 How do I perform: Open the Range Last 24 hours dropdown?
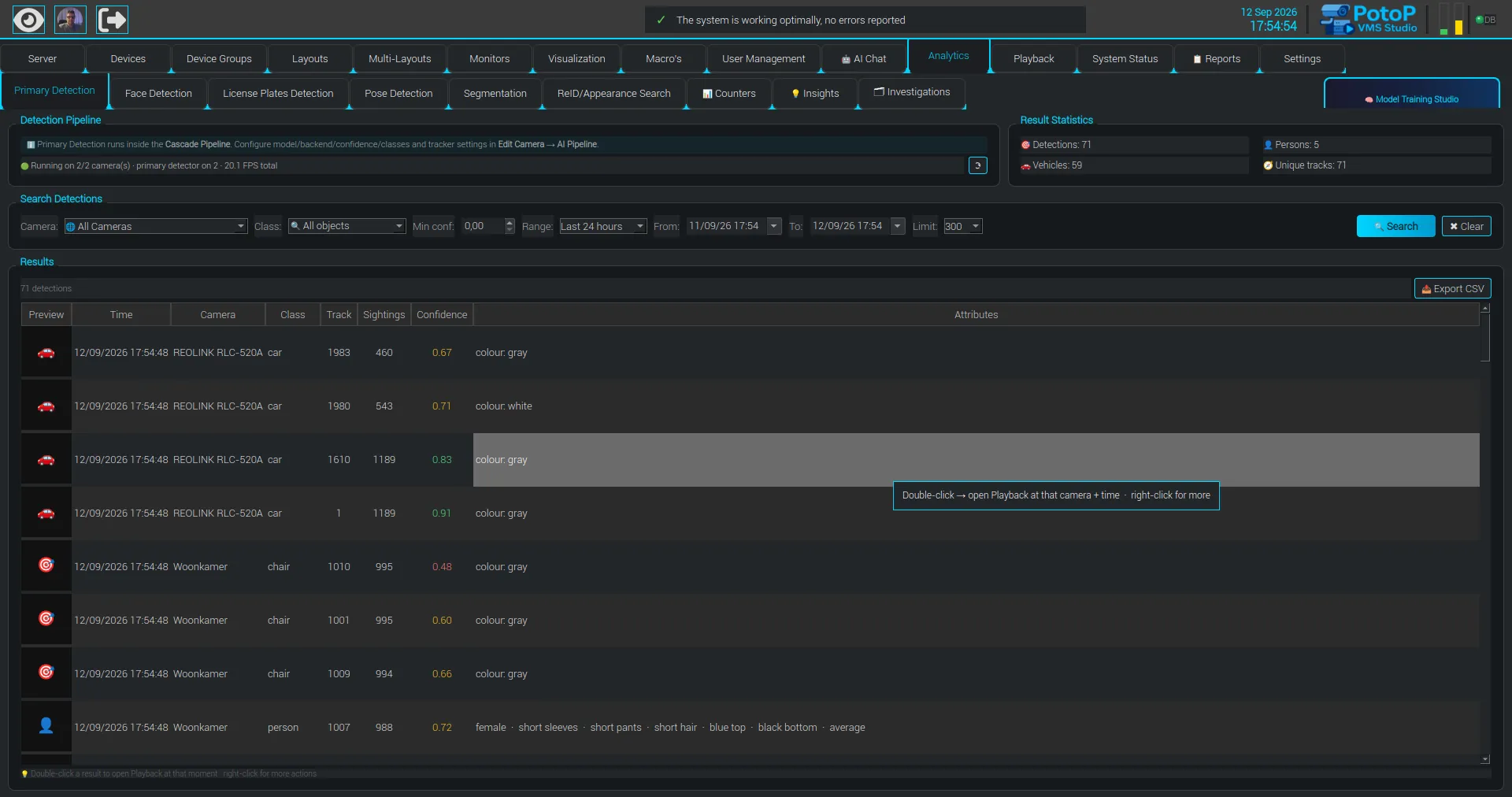pyautogui.click(x=603, y=227)
